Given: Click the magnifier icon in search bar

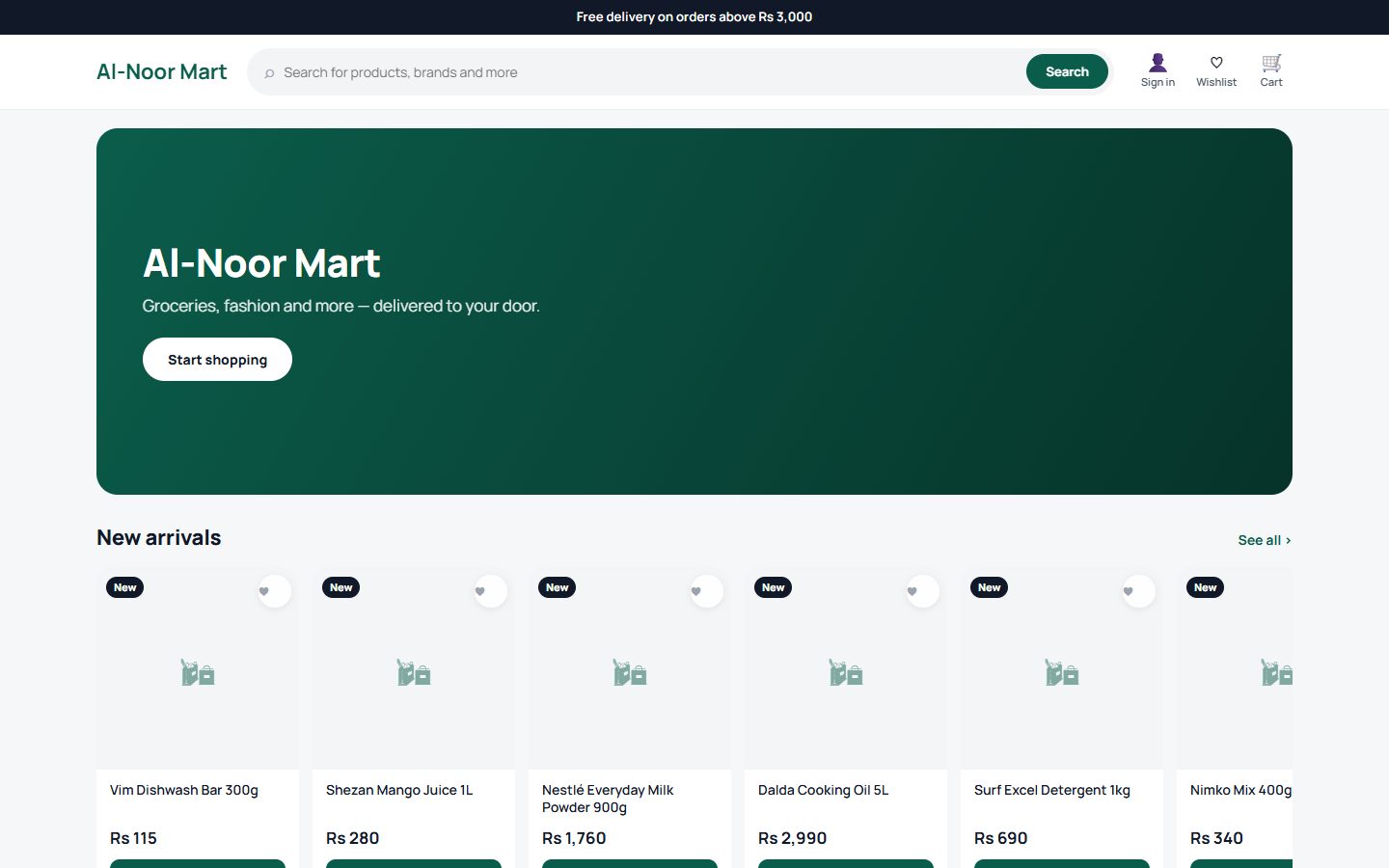Looking at the screenshot, I should tap(269, 73).
